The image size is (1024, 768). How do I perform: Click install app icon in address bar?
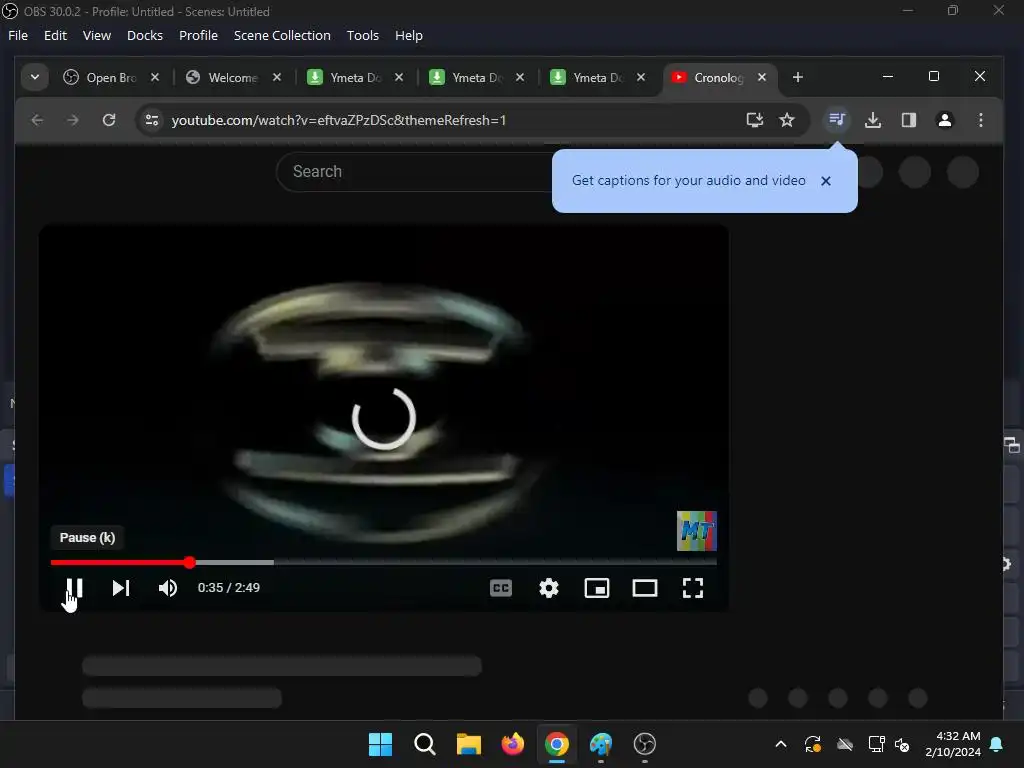pos(755,120)
